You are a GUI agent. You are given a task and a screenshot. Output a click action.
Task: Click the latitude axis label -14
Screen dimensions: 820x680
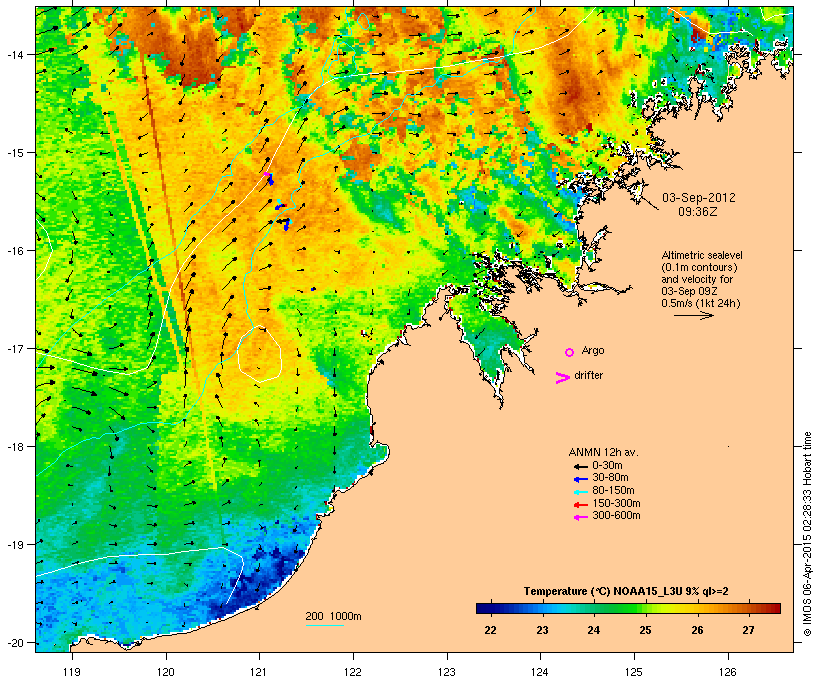(14, 54)
